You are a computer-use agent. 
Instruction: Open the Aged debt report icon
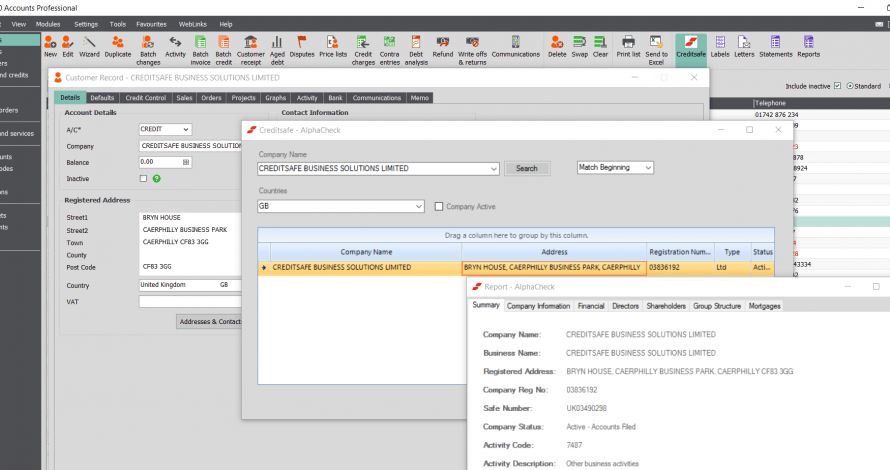pos(277,50)
